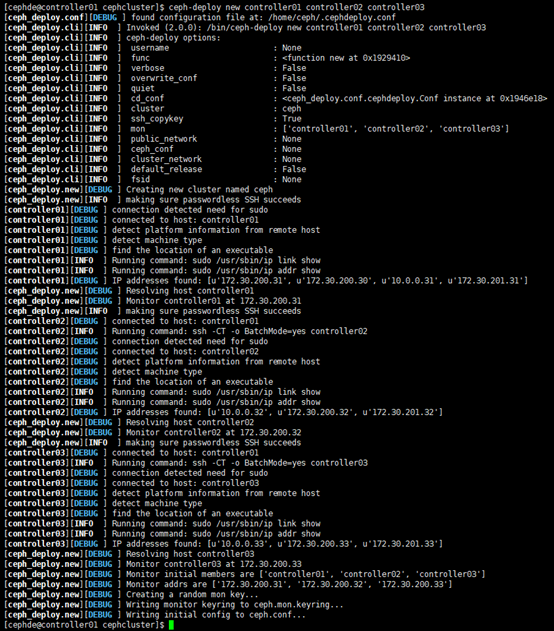Viewport: 554px width, 631px height.
Task: Click the ceph-deploy new command at the top prompt
Action: pos(296,7)
